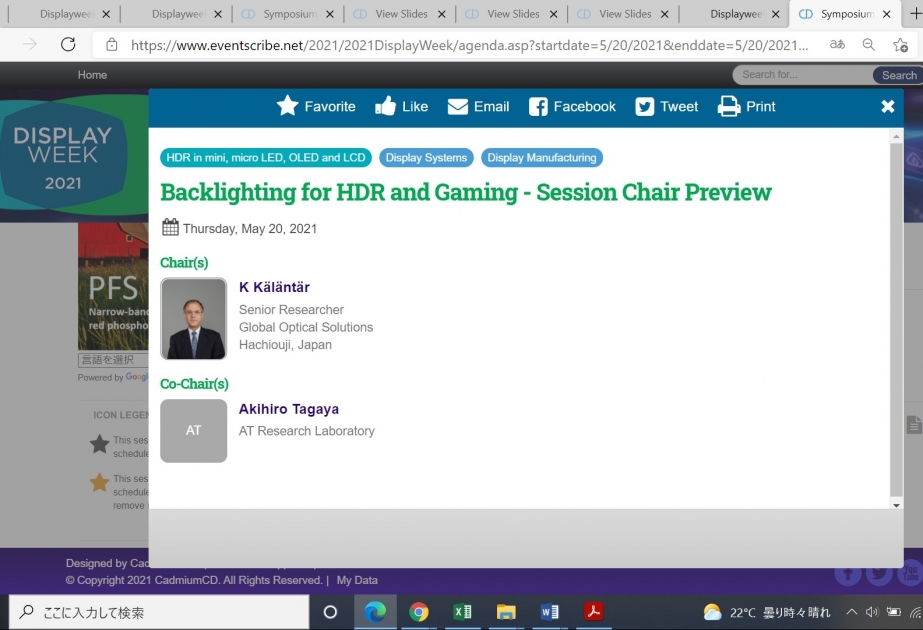923x630 pixels.
Task: Open Akihiro Tagaya's profile link
Action: (288, 409)
